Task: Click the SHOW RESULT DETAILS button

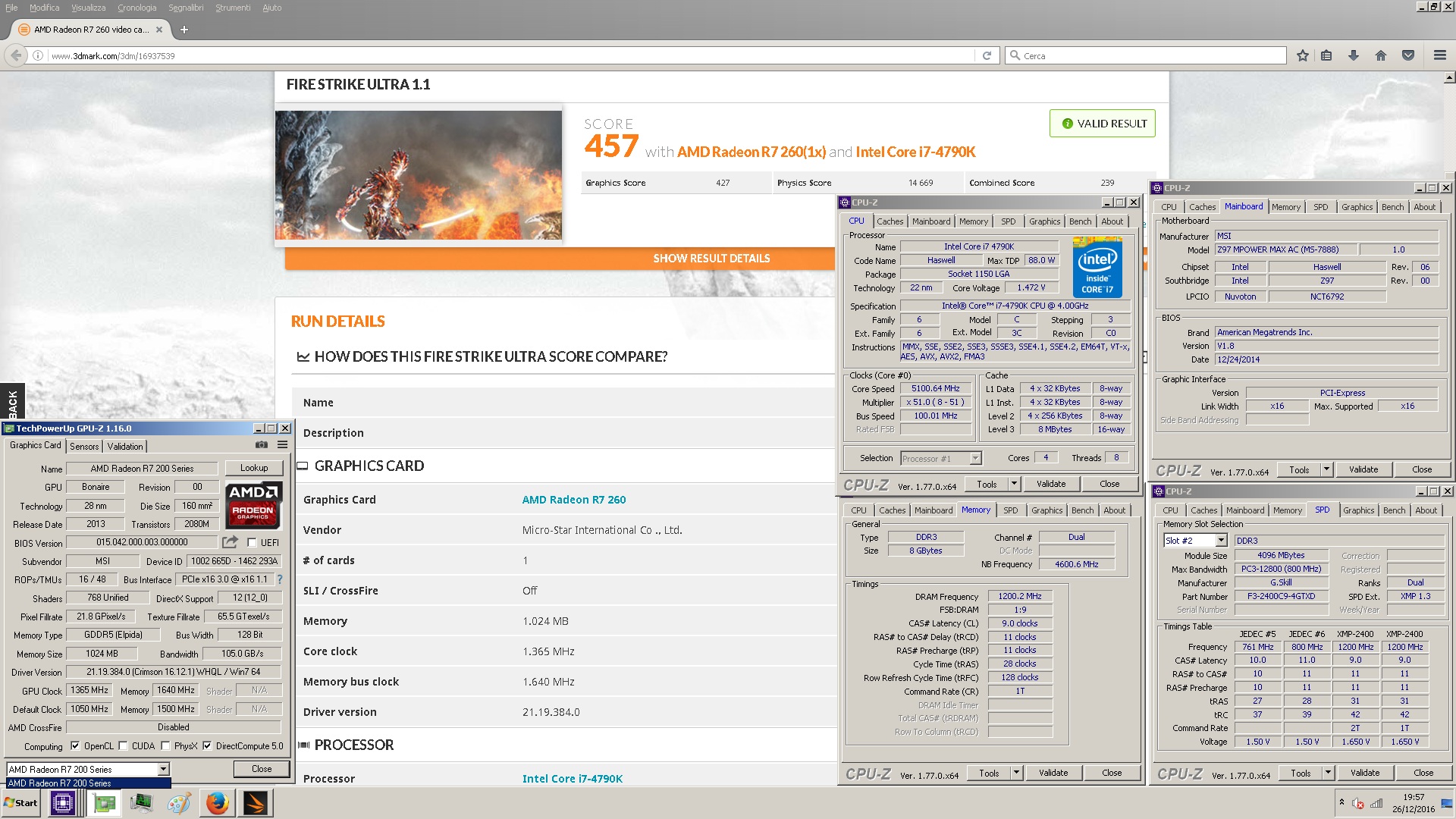Action: tap(711, 259)
